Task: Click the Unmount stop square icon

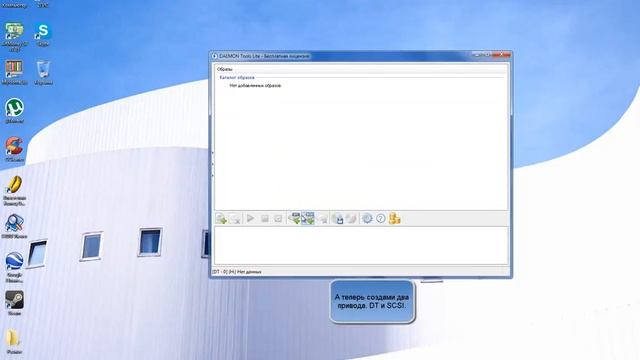Action: 264,219
